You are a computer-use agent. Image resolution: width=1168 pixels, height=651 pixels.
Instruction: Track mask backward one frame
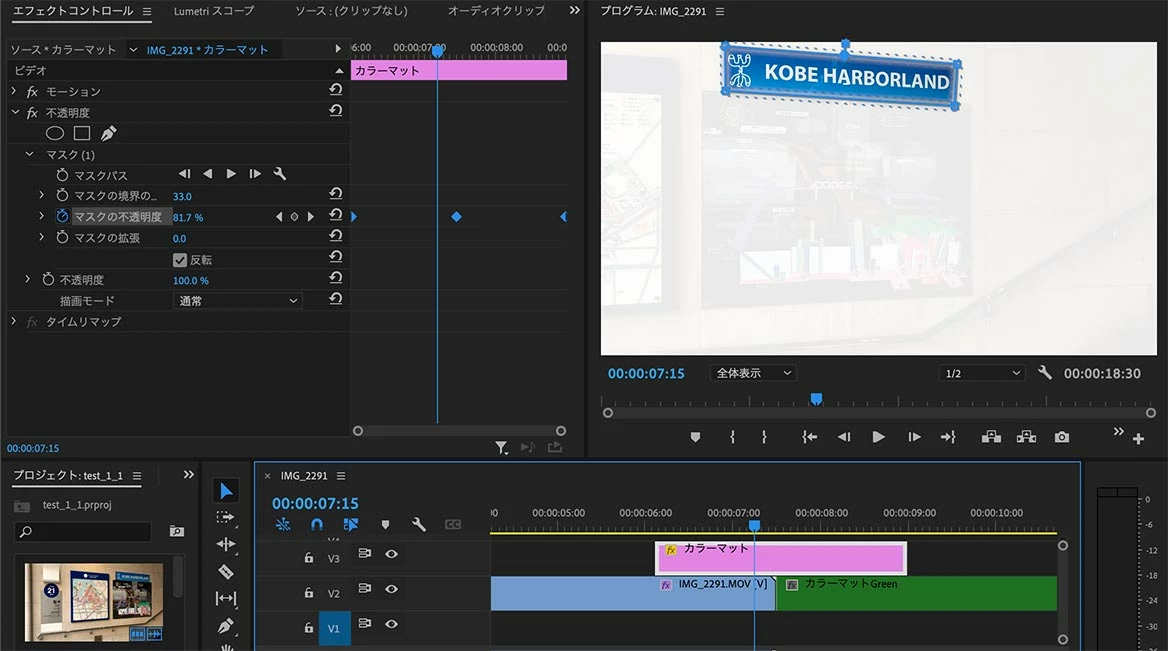[x=184, y=174]
